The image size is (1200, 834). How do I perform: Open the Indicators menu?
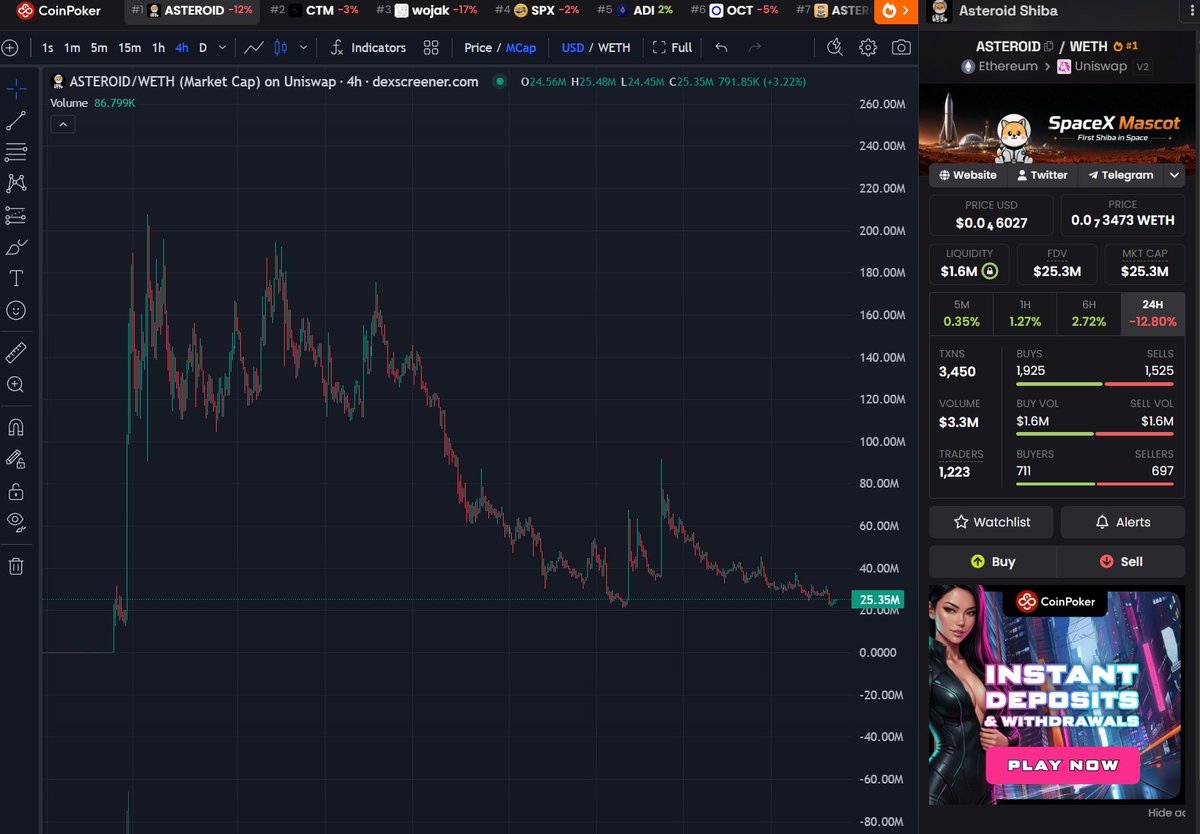coord(367,47)
